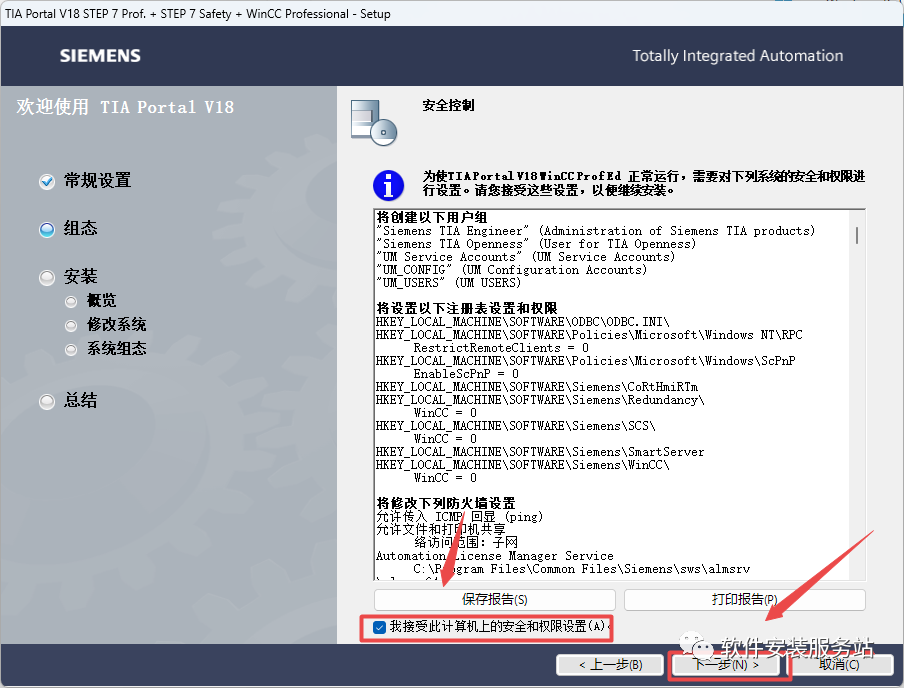Click the Totally Integrated Automation text

point(737,56)
